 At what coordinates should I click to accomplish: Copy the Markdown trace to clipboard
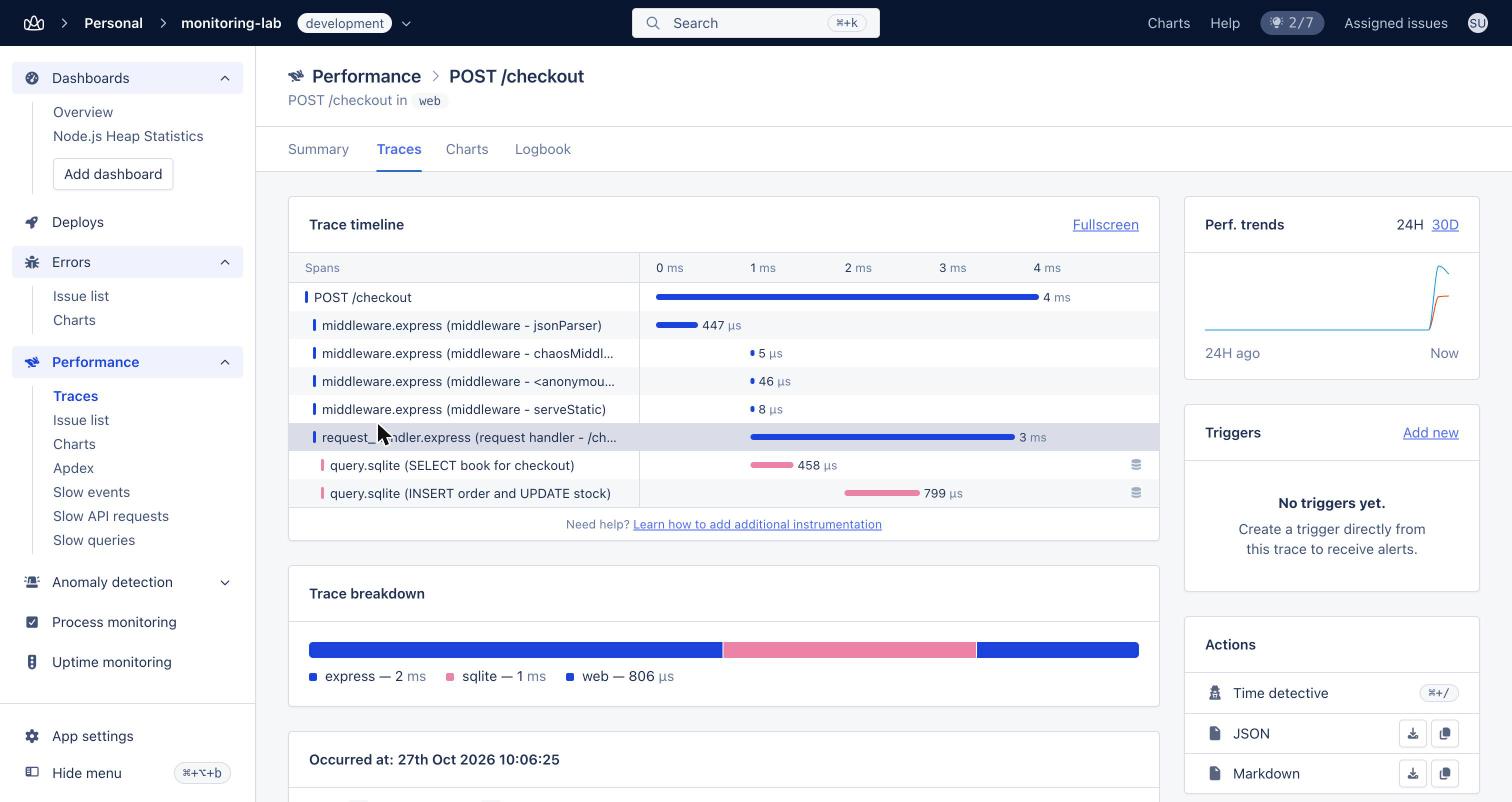(x=1445, y=774)
